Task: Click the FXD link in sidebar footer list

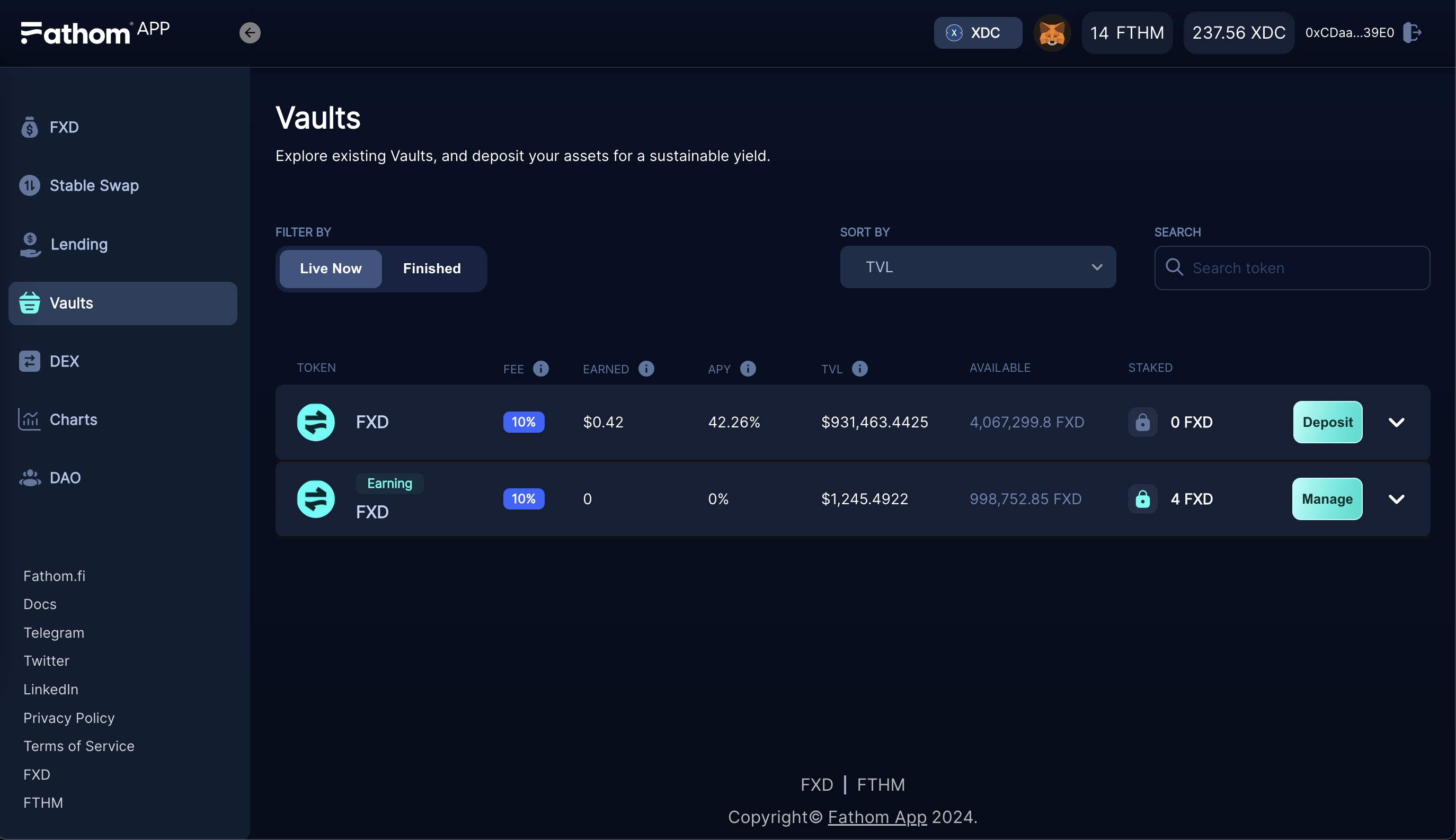Action: 37,774
